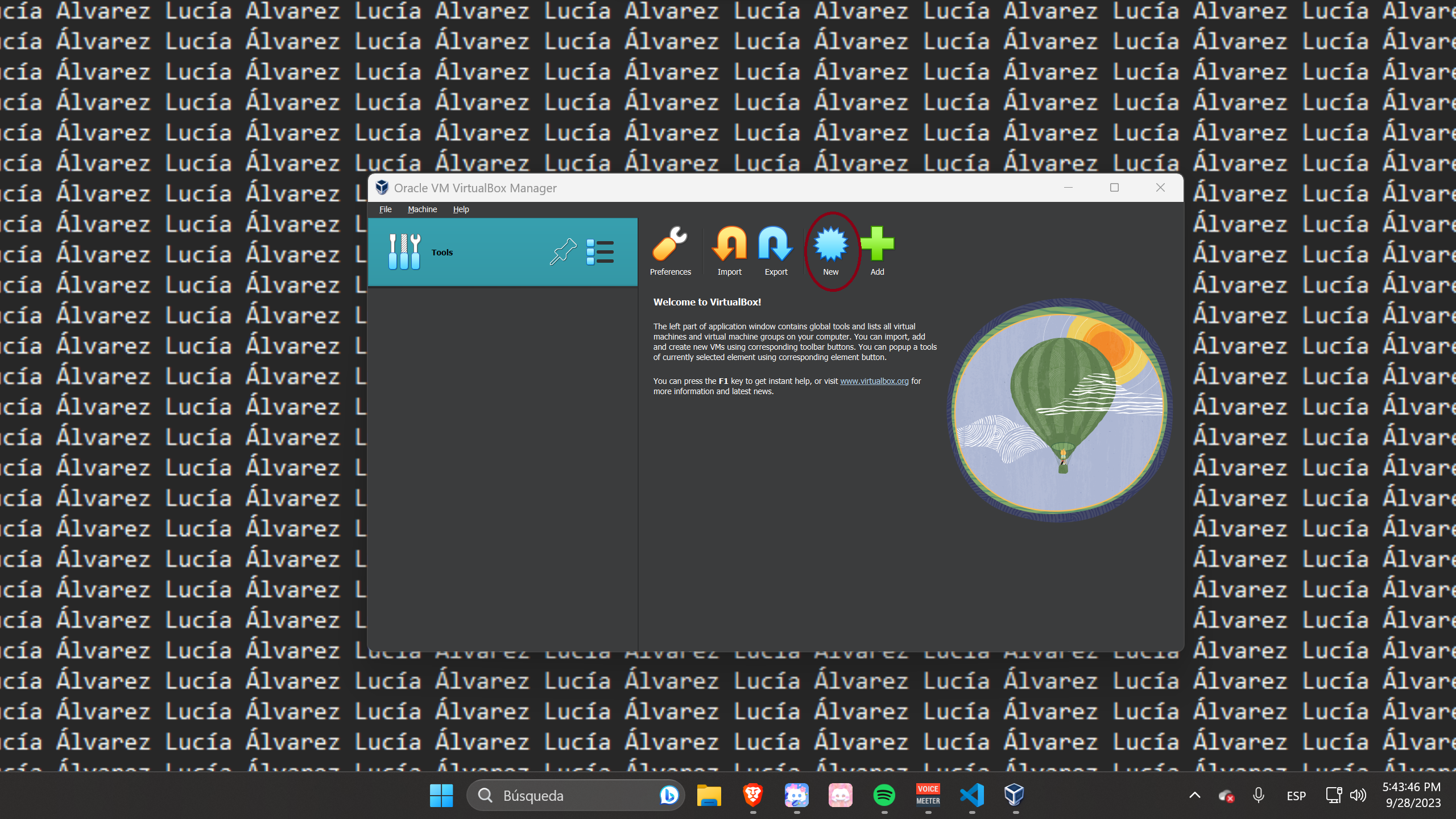Open Visual Studio Code from taskbar

click(x=972, y=795)
